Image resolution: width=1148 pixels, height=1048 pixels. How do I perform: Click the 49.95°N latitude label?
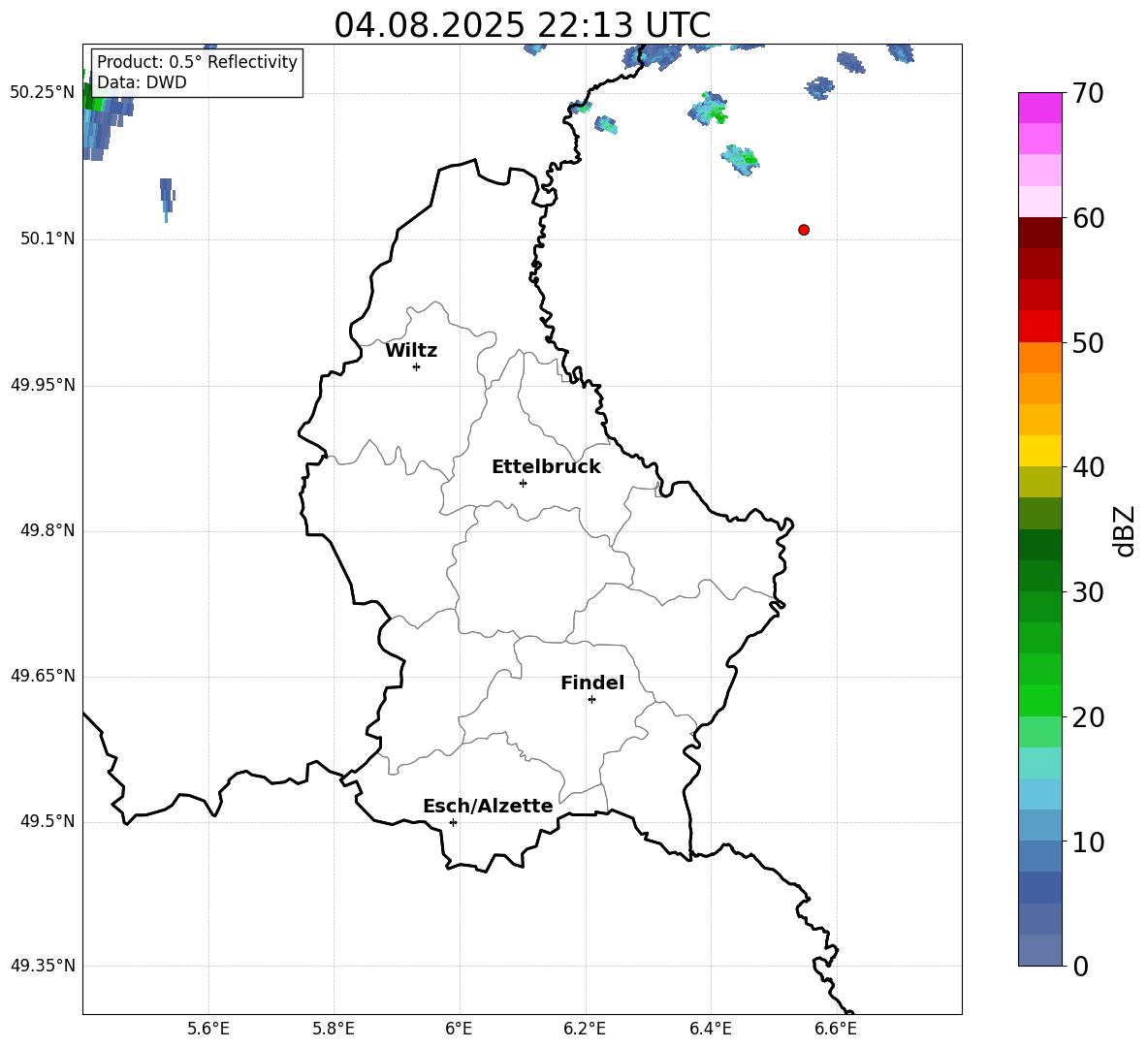point(43,385)
